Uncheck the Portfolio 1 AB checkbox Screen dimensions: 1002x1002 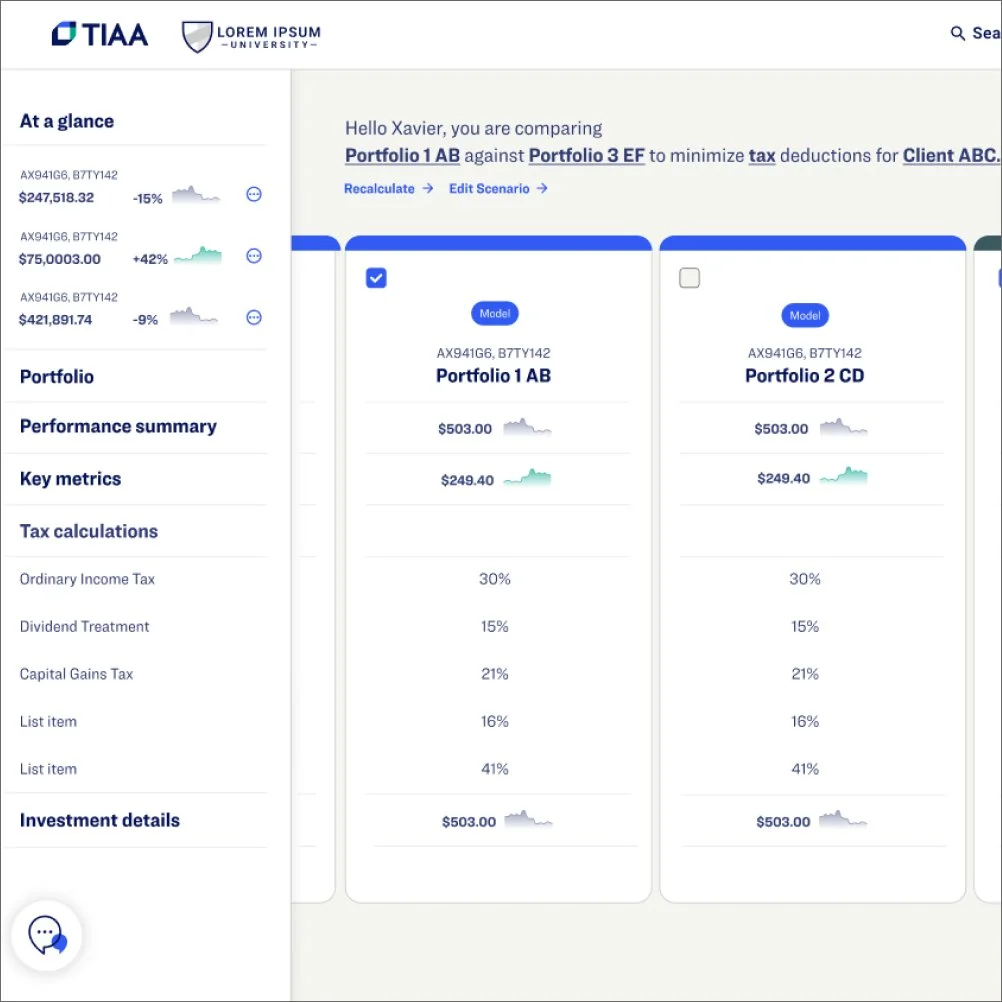(376, 278)
